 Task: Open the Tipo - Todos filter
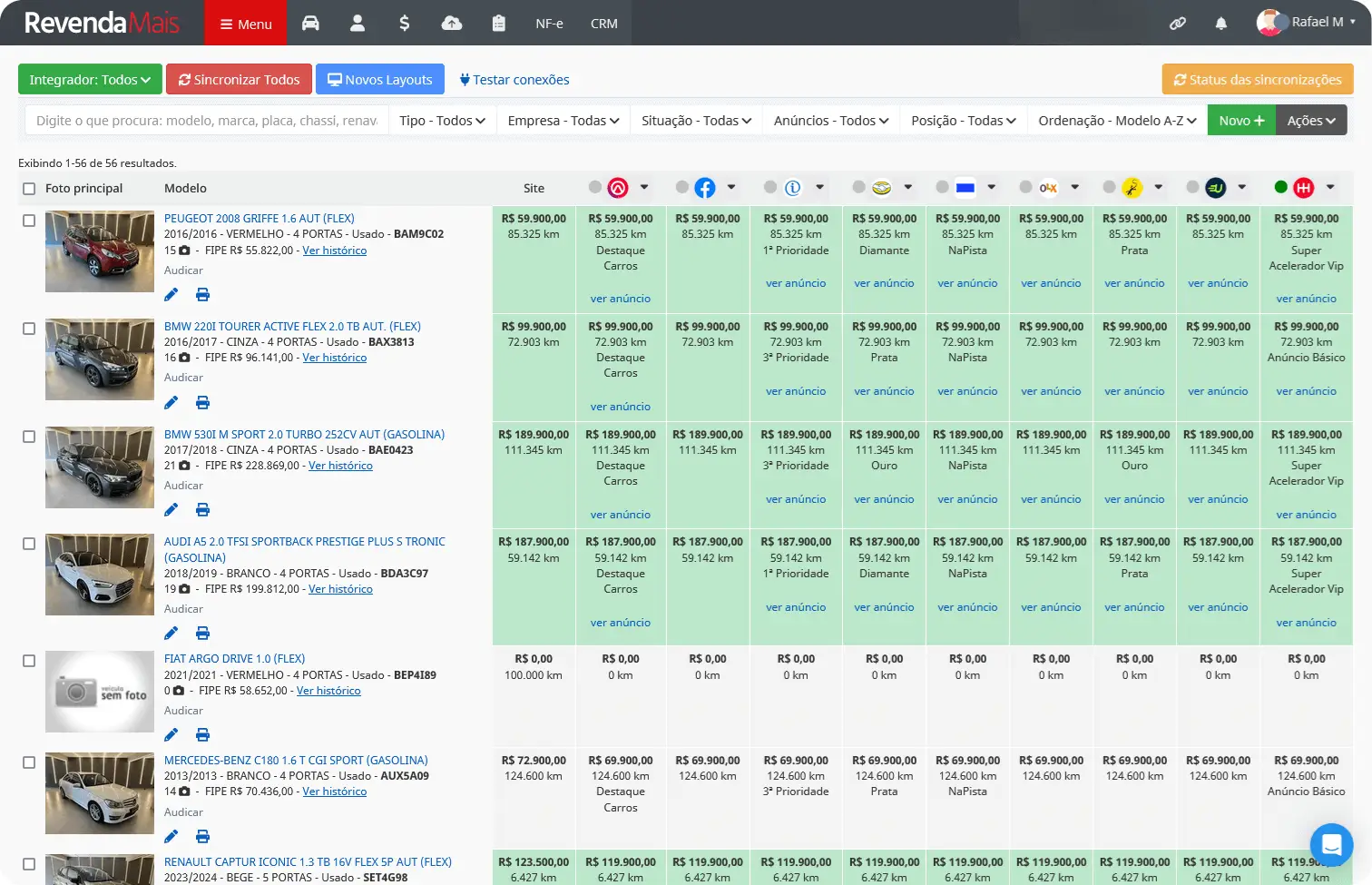442,120
